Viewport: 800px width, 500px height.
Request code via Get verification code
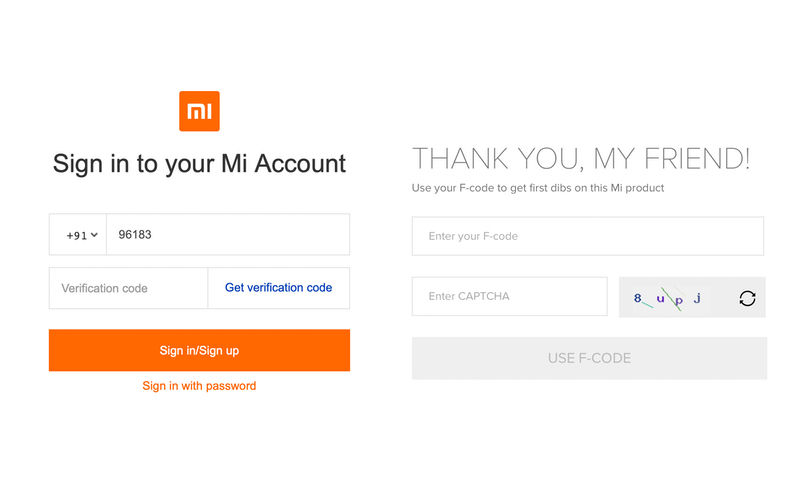[279, 288]
